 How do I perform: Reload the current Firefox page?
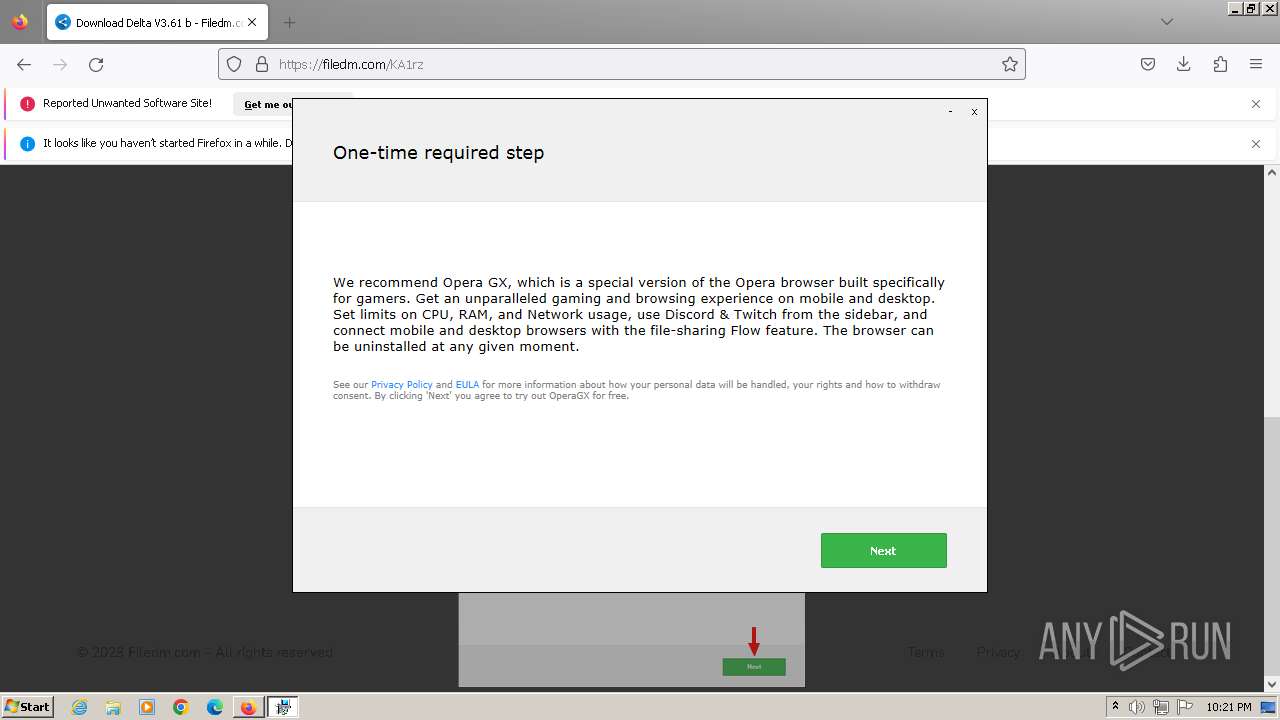tap(96, 64)
